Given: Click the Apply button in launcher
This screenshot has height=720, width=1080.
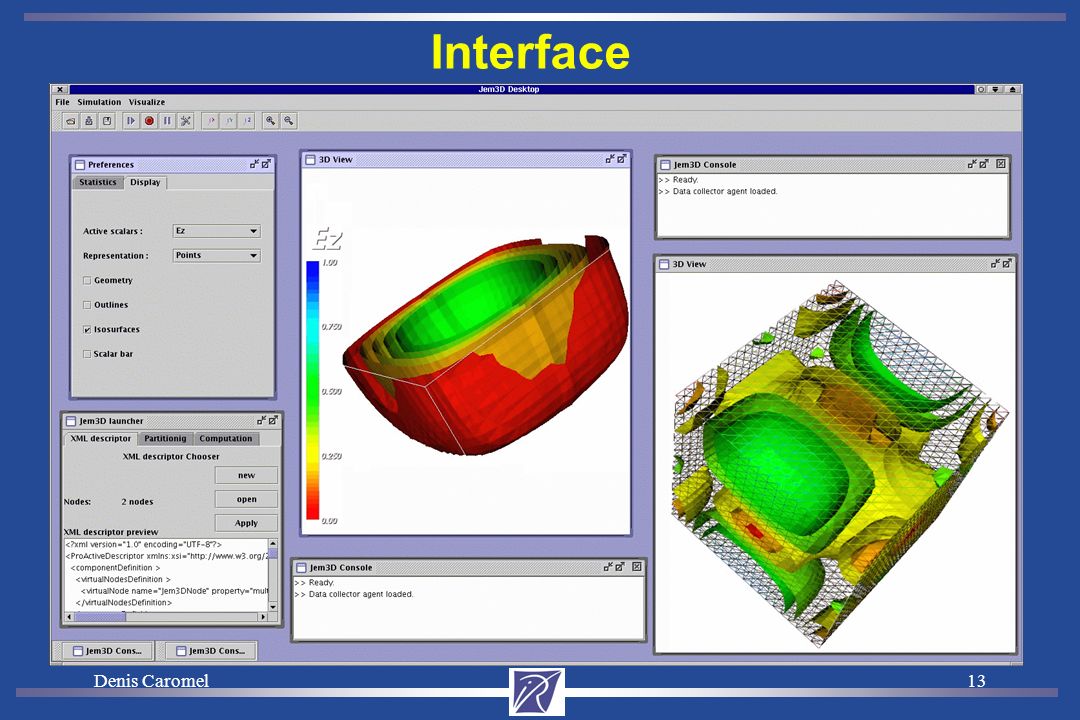Looking at the screenshot, I should [x=247, y=523].
